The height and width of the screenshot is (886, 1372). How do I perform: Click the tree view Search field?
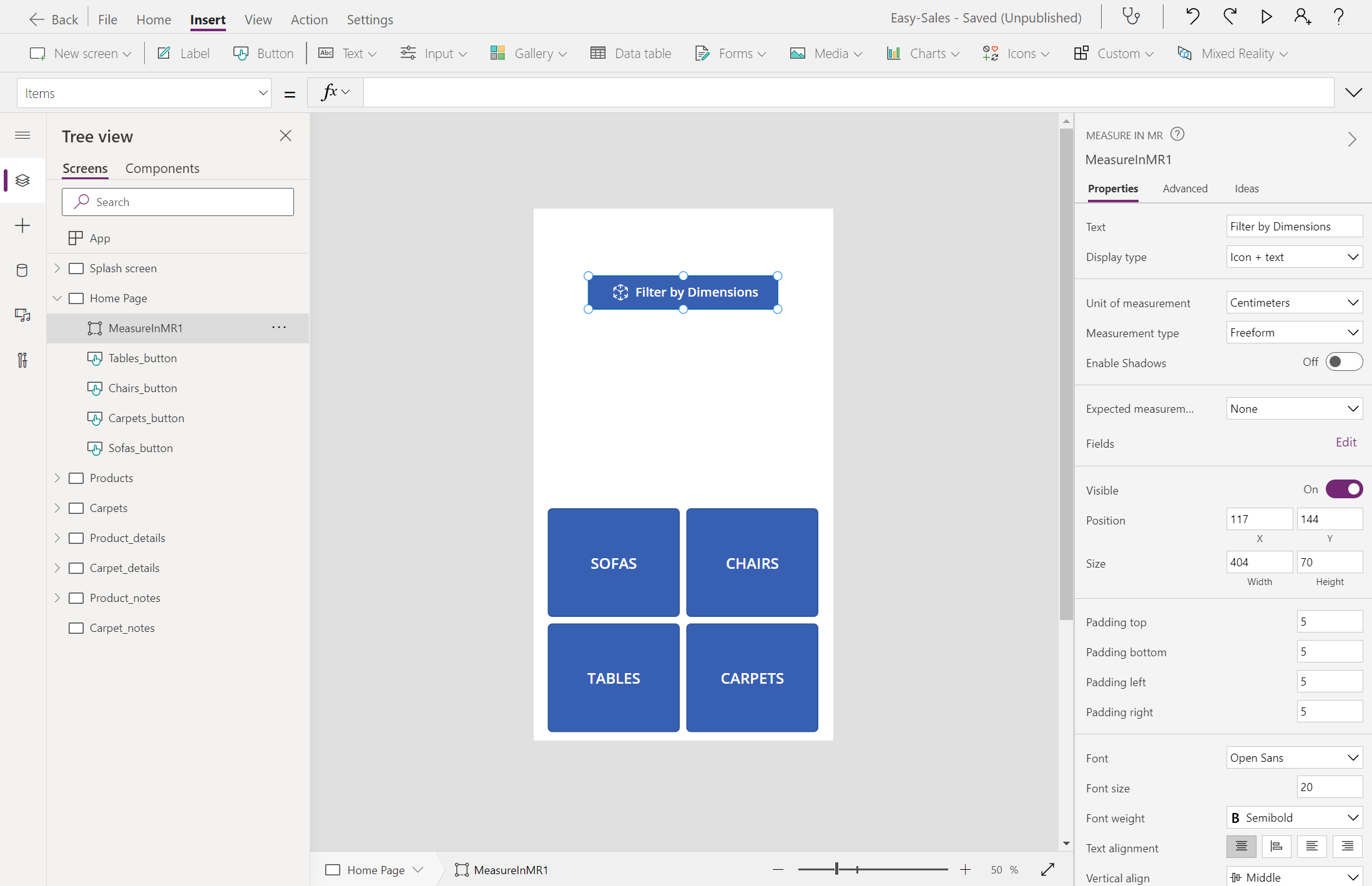coord(178,202)
